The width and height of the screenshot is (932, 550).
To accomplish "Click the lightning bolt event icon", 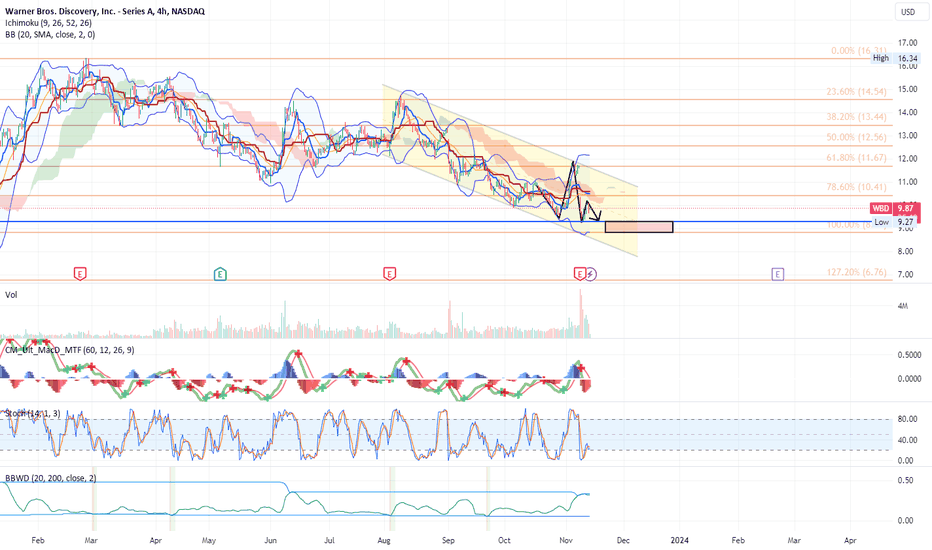I will click(590, 274).
